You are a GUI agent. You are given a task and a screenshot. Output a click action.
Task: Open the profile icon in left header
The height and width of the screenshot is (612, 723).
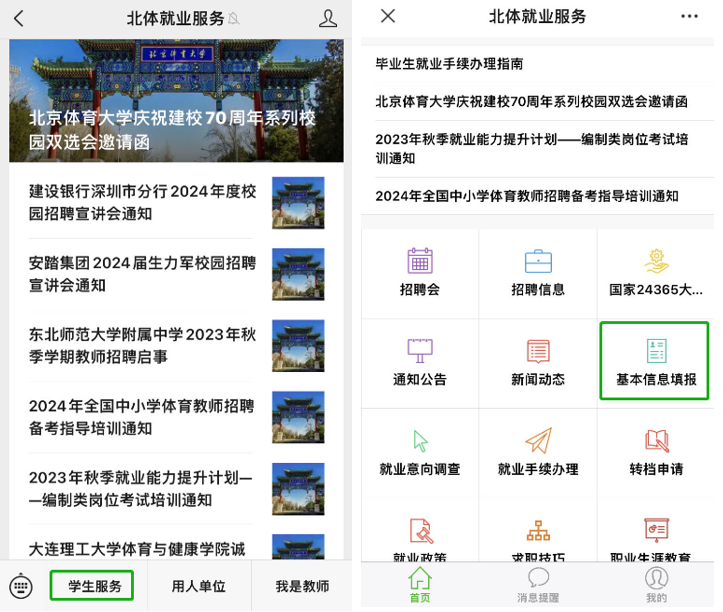328,18
